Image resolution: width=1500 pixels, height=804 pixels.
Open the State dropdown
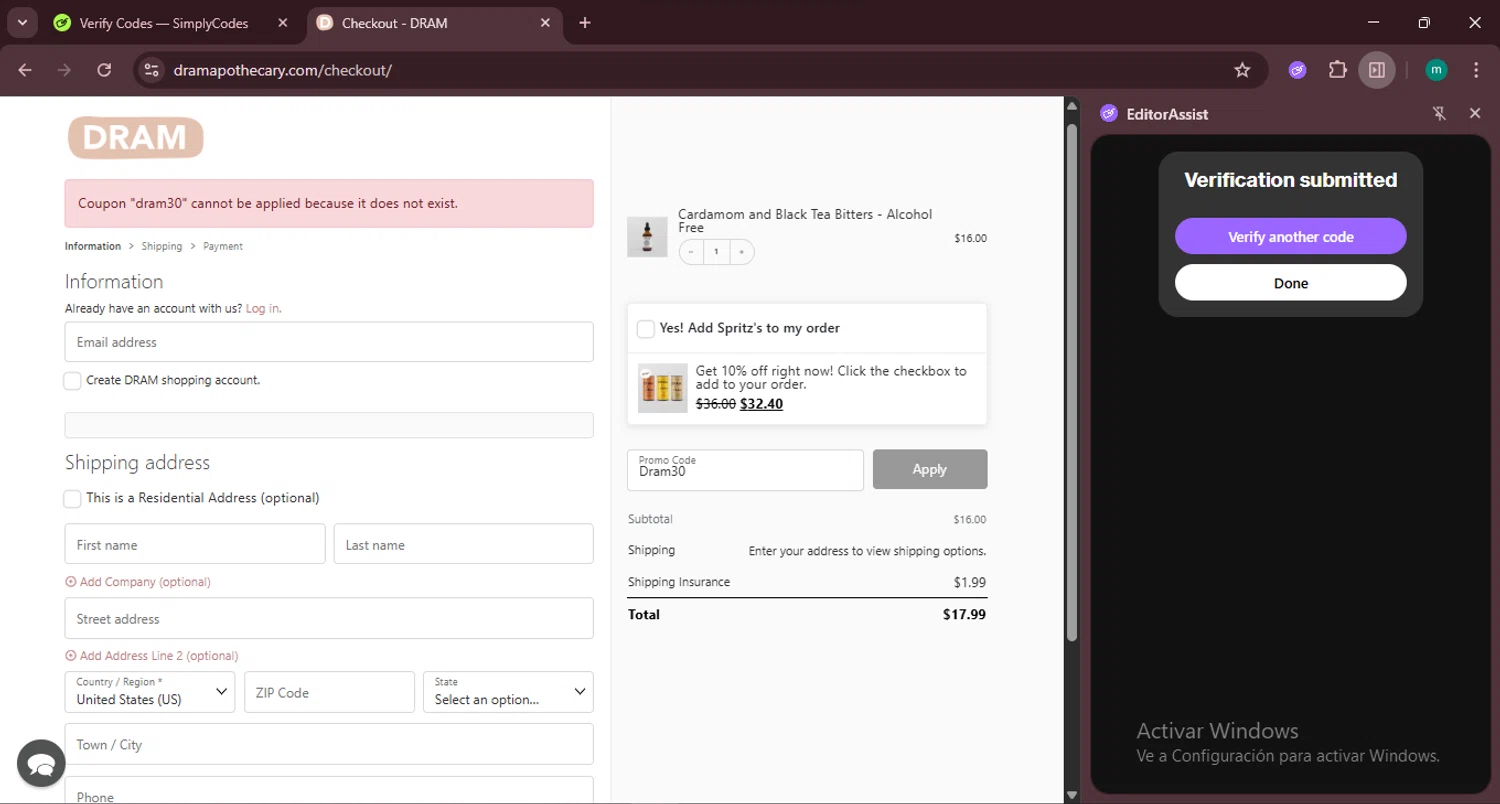tap(508, 692)
